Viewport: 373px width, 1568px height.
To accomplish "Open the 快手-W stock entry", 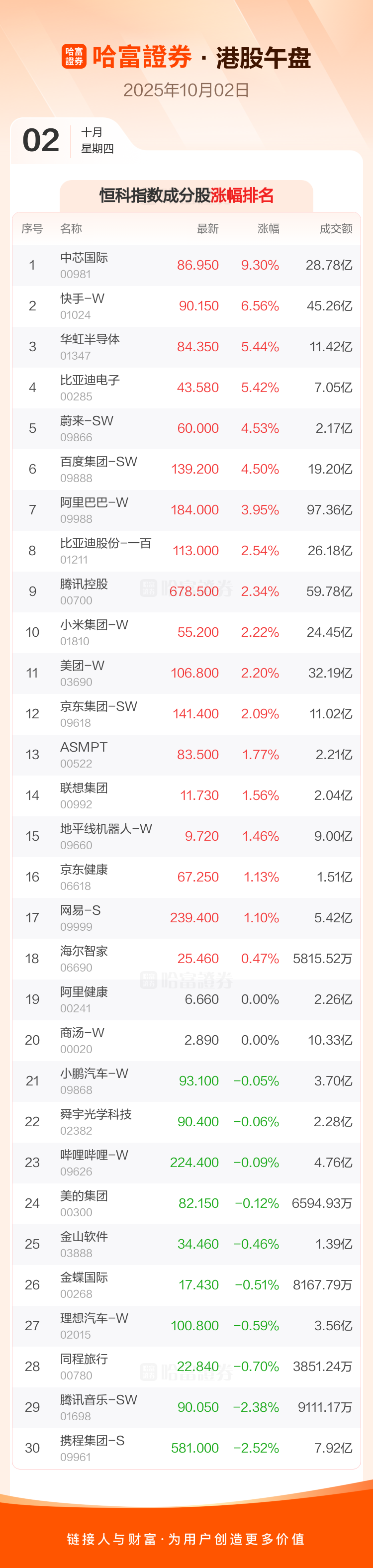I will pos(186,306).
